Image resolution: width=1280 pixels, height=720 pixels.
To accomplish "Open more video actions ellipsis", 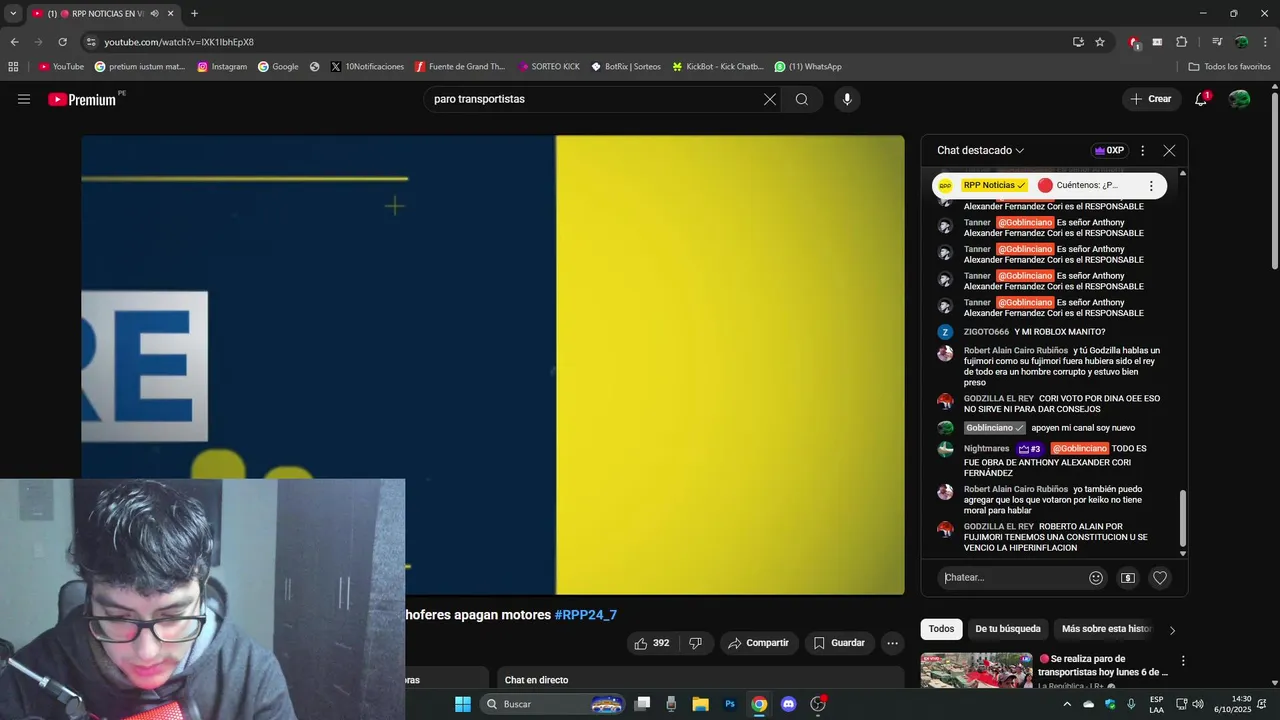I will 892,643.
